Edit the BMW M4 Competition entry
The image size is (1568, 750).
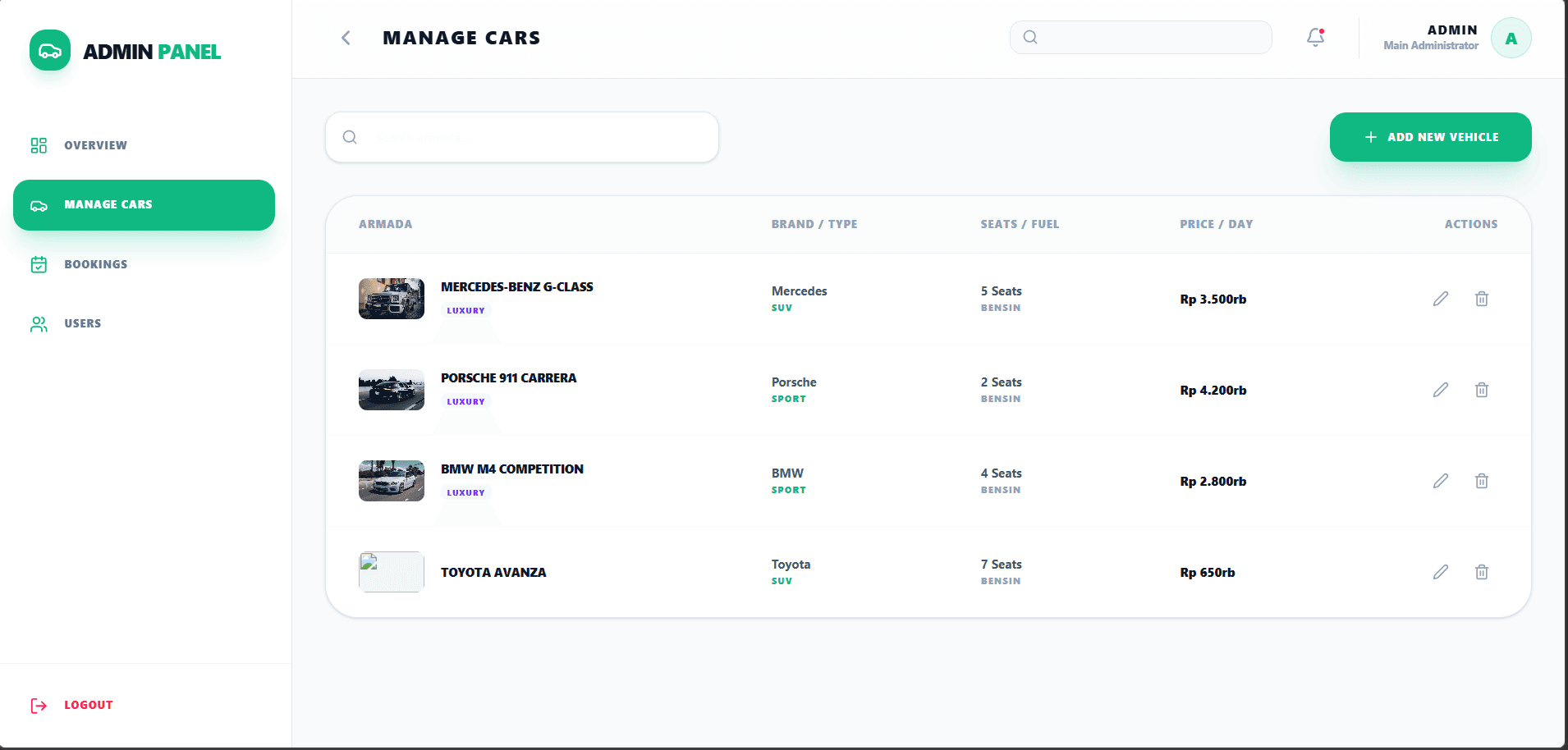click(1441, 481)
